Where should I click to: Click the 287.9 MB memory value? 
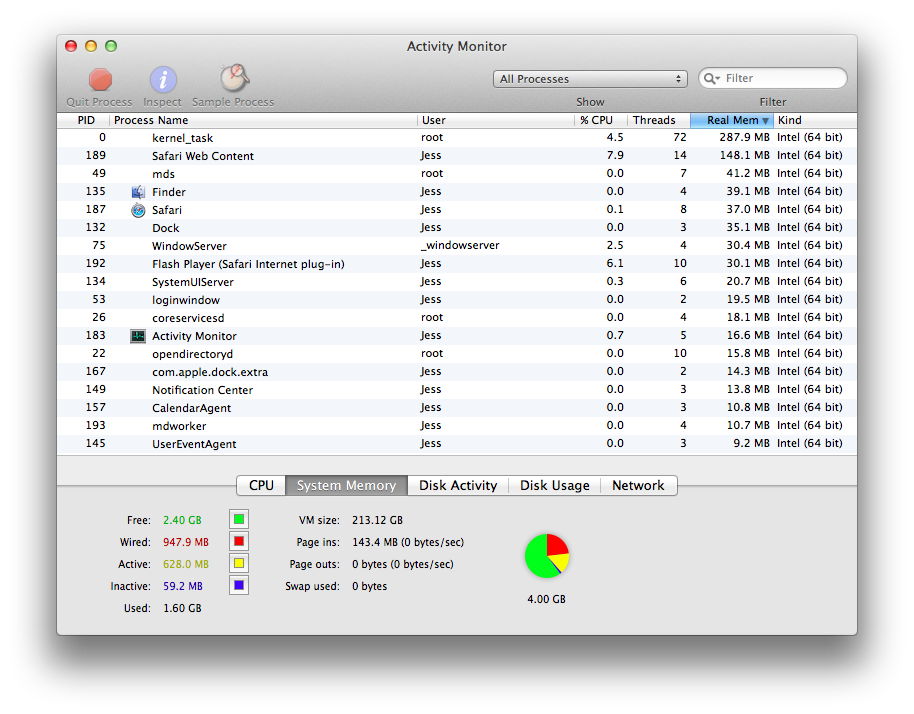coord(744,138)
